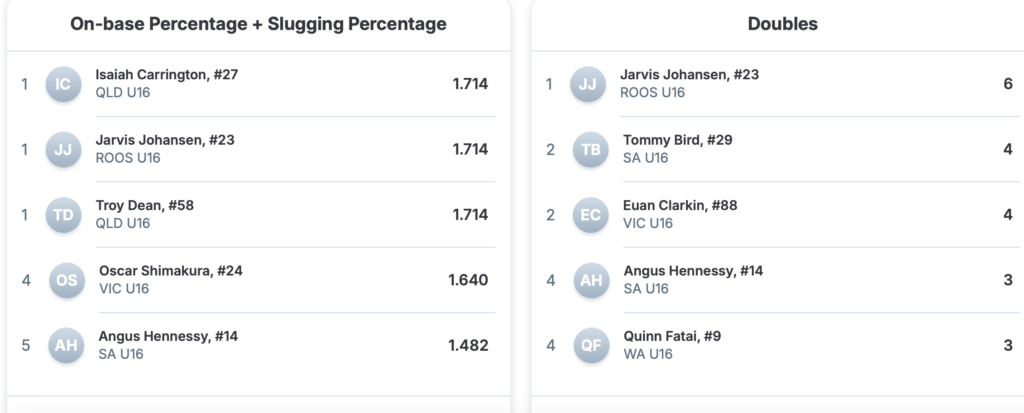Screen dimensions: 1024x413
Task: Click Troy Dean's TD avatar
Action: tap(64, 214)
